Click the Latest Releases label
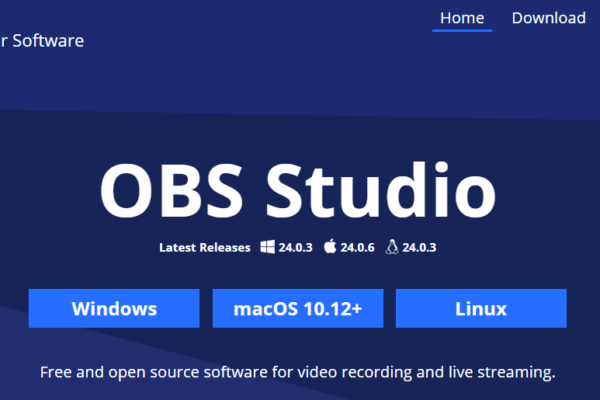 (x=205, y=248)
